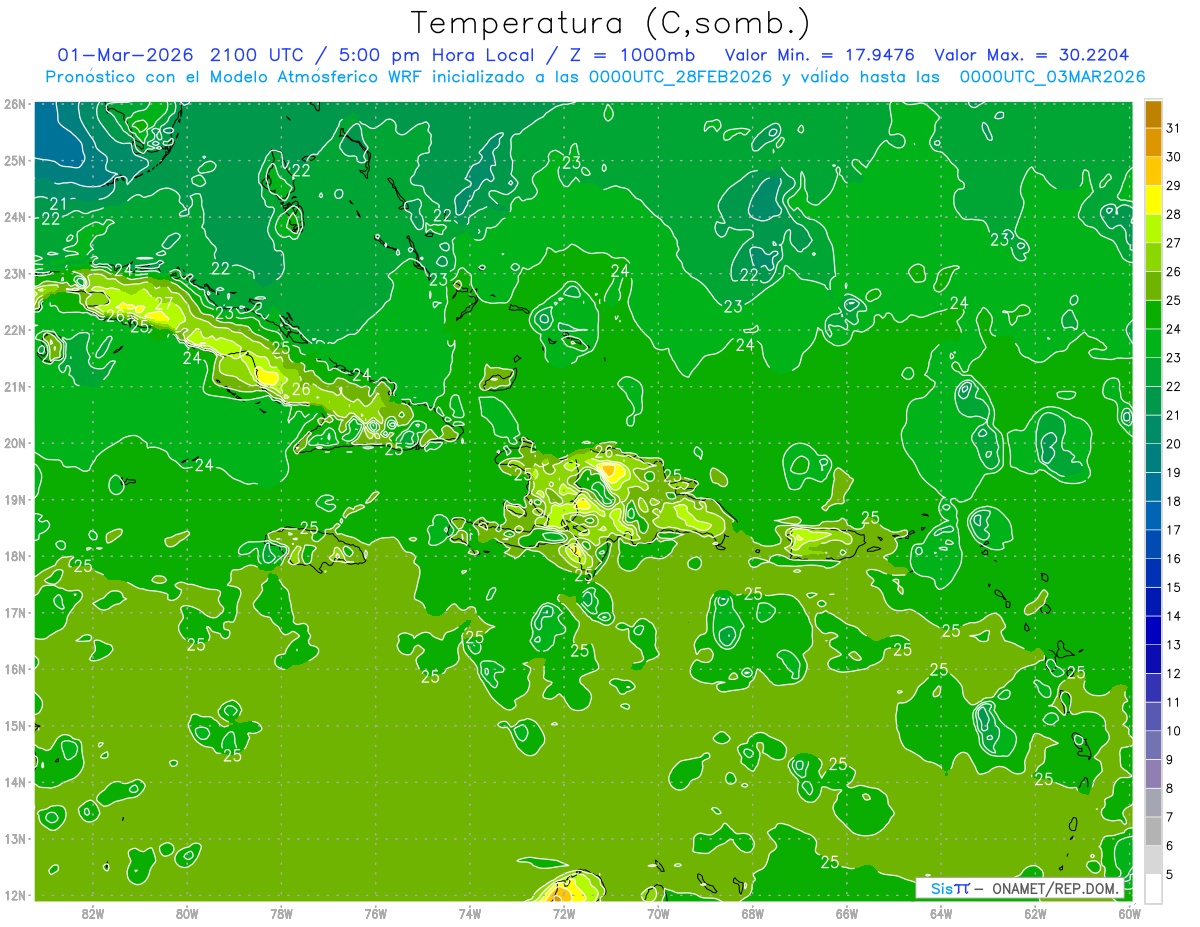Click legend value 5 on color scale
The height and width of the screenshot is (927, 1200).
(1170, 874)
